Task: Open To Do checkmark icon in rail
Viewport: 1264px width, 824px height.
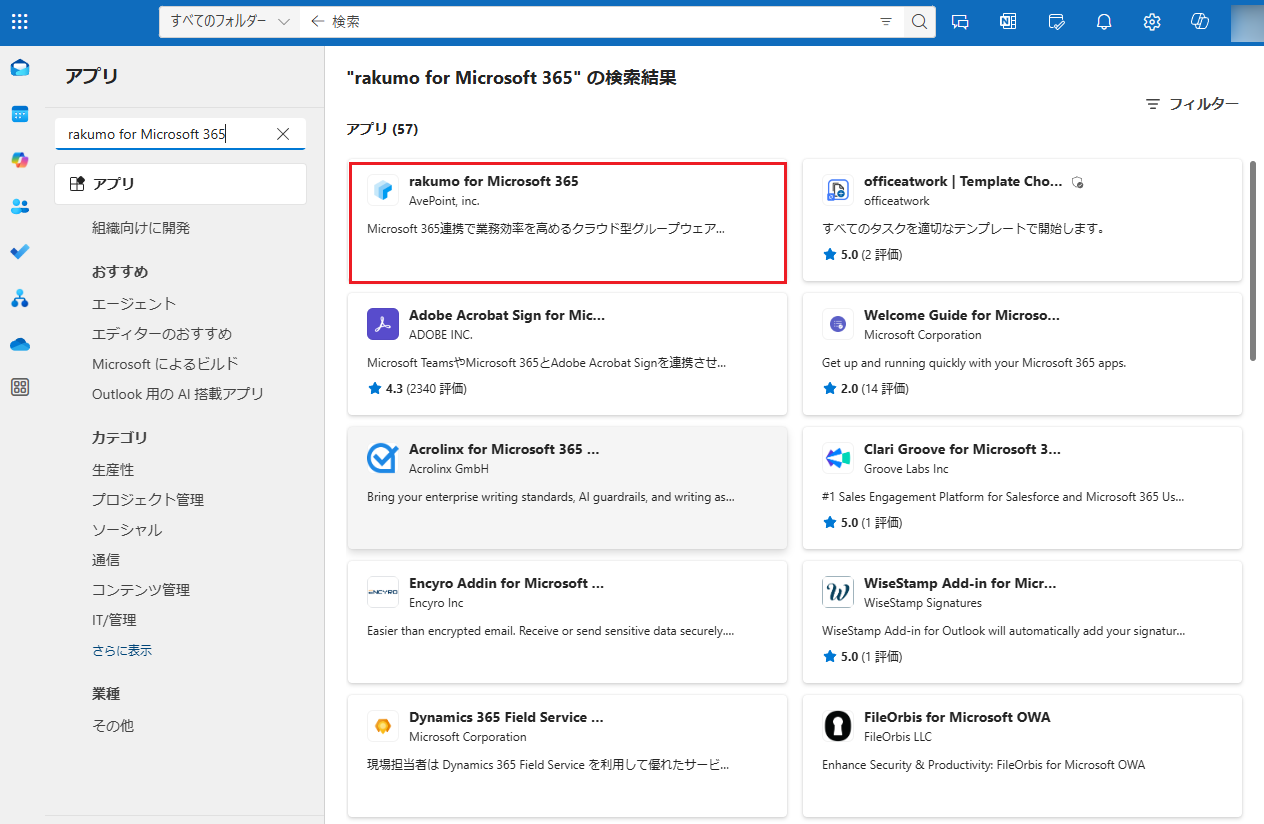Action: pyautogui.click(x=20, y=252)
